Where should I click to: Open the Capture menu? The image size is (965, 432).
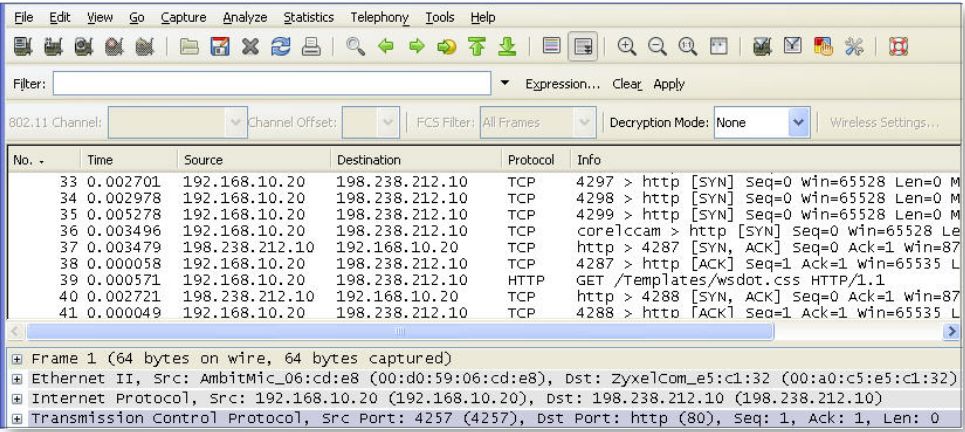point(182,17)
